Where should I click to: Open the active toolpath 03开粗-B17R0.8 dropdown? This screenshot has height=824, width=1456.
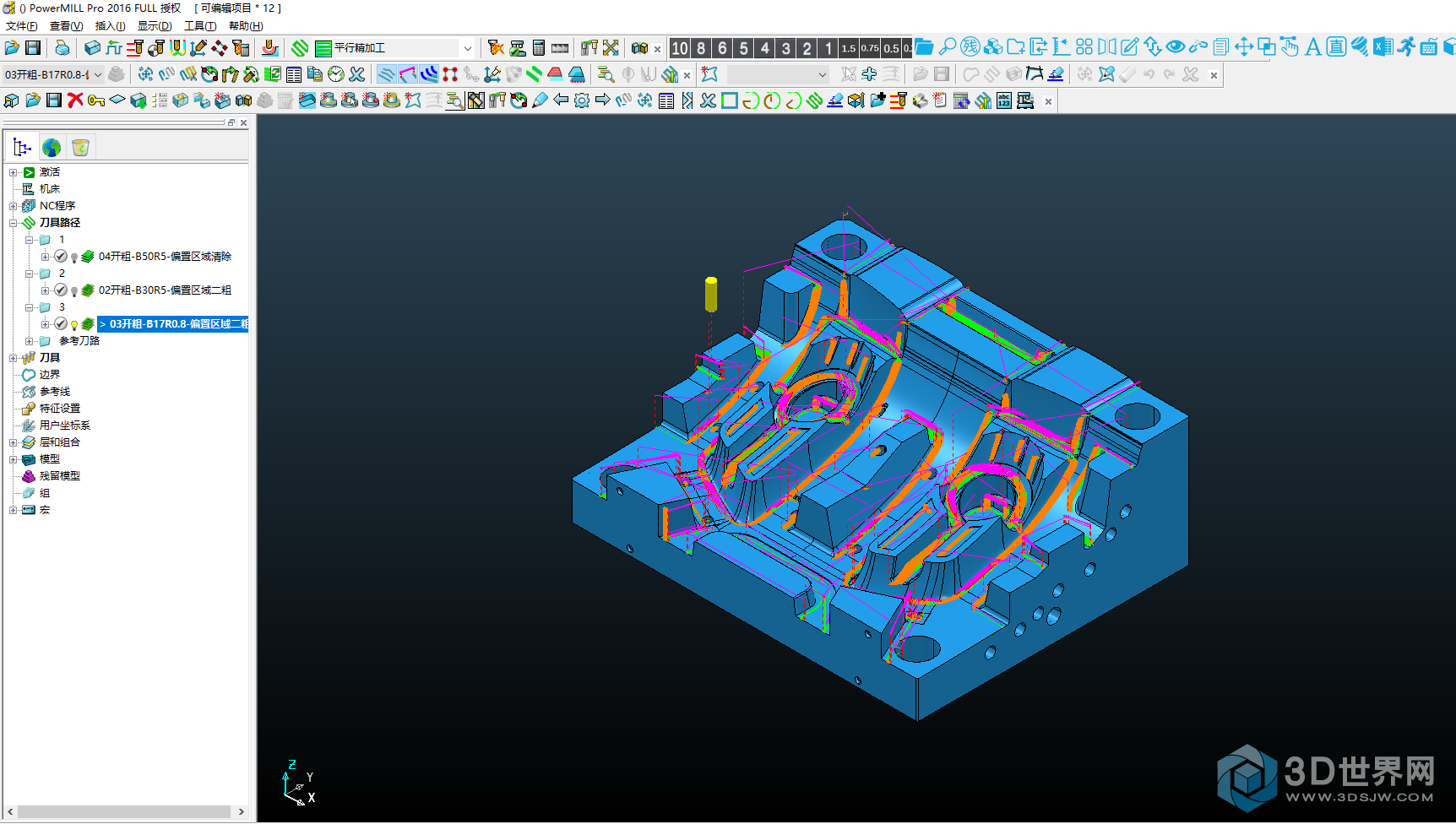[x=97, y=74]
